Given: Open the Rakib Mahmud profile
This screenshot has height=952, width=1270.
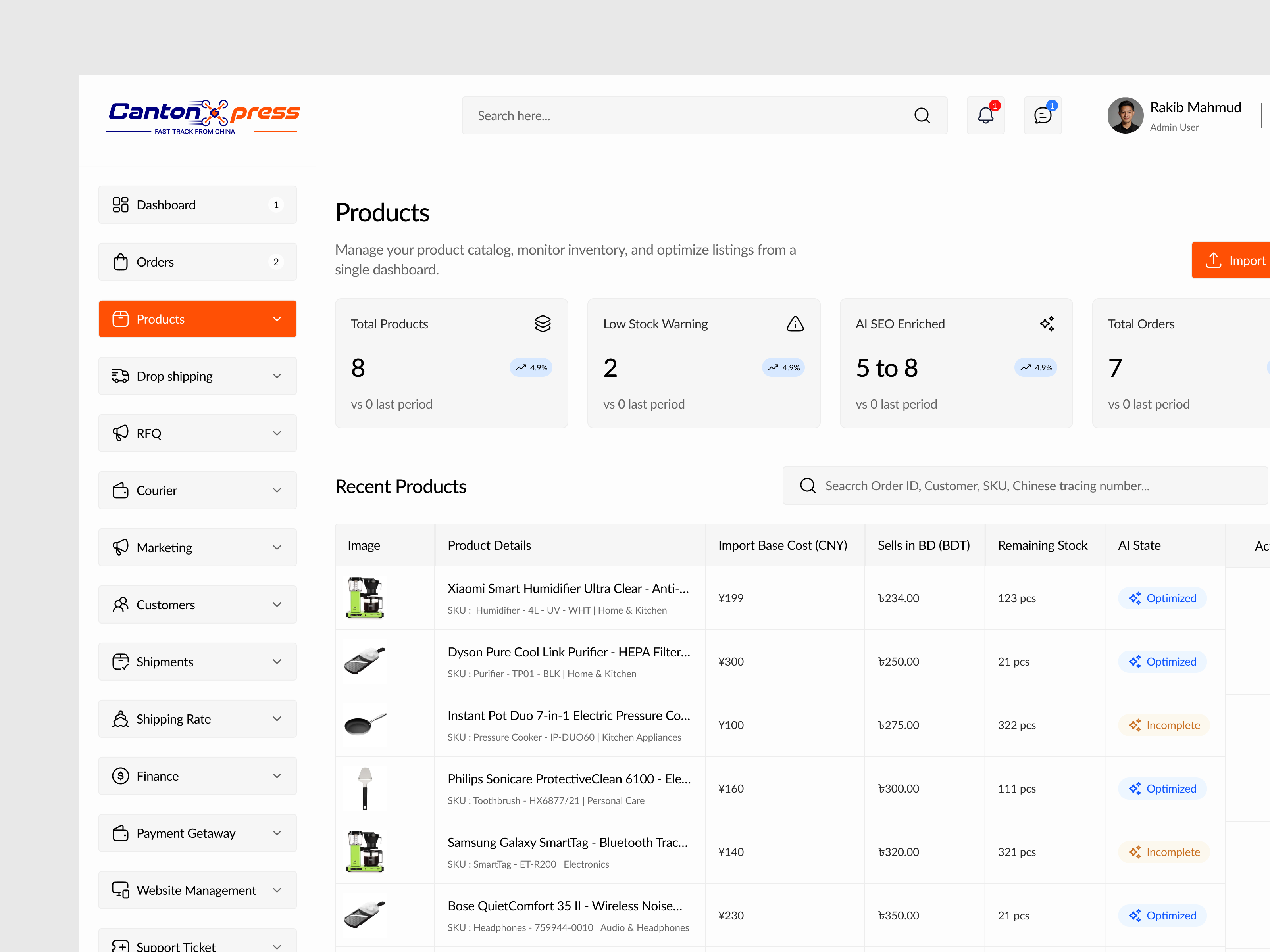Looking at the screenshot, I should pos(1174,115).
